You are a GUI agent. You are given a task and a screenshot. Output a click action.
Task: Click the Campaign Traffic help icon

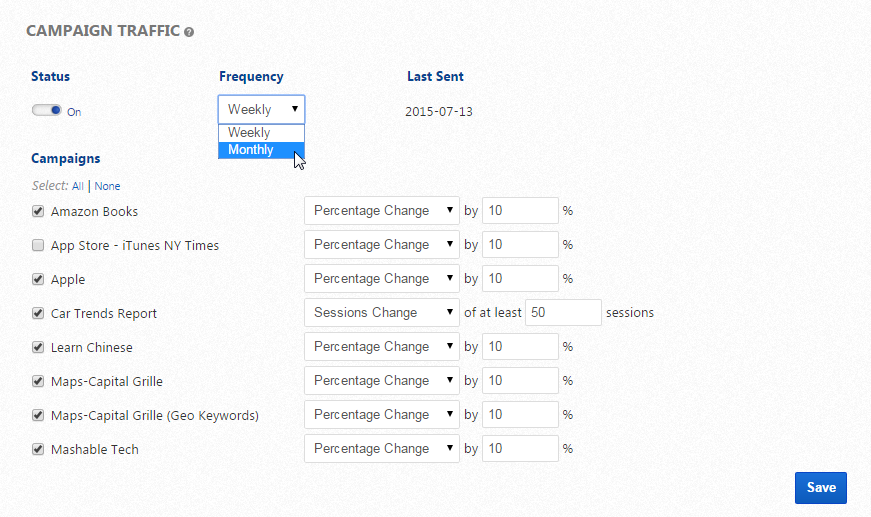(x=189, y=32)
